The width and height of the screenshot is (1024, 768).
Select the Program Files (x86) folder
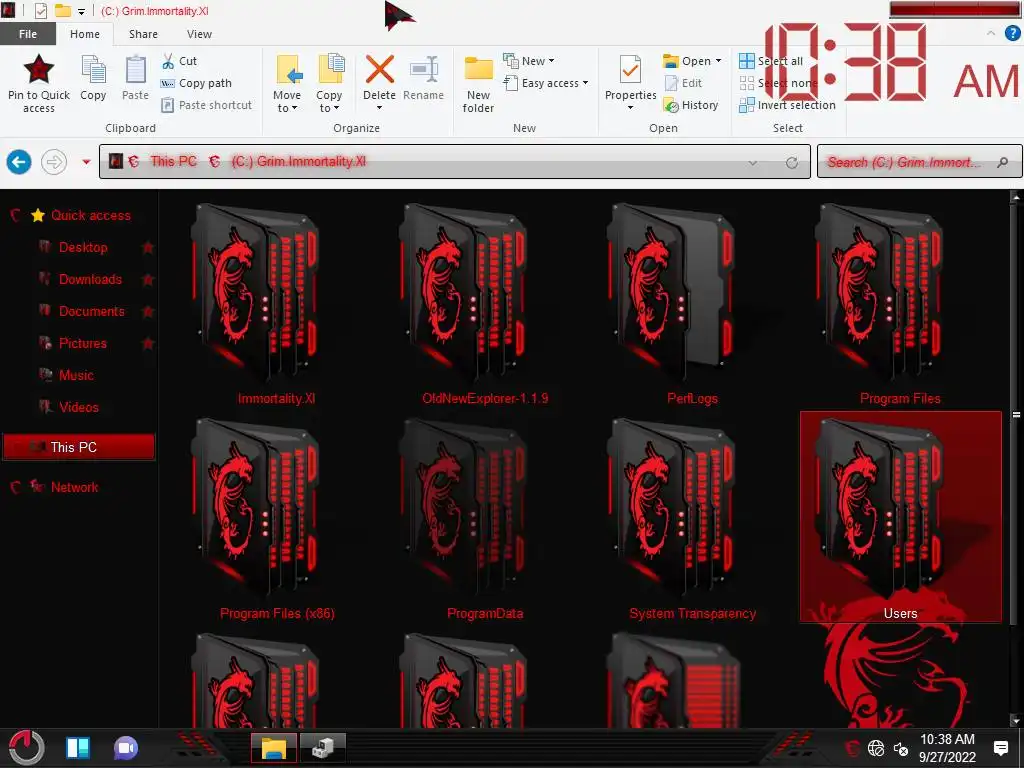[x=276, y=519]
